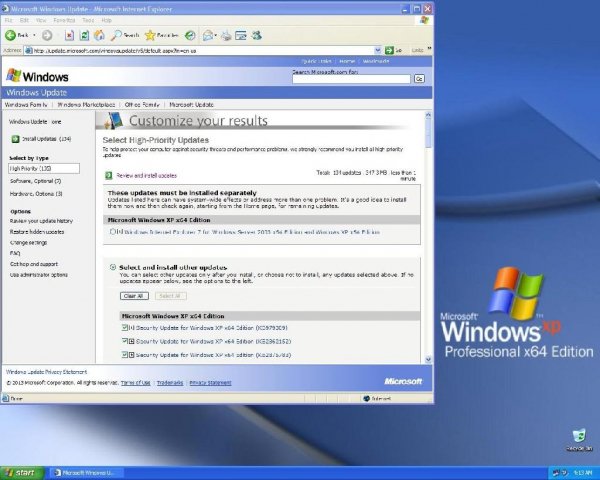Stop page loading with red X icon
The image size is (600, 480).
[x=69, y=36]
